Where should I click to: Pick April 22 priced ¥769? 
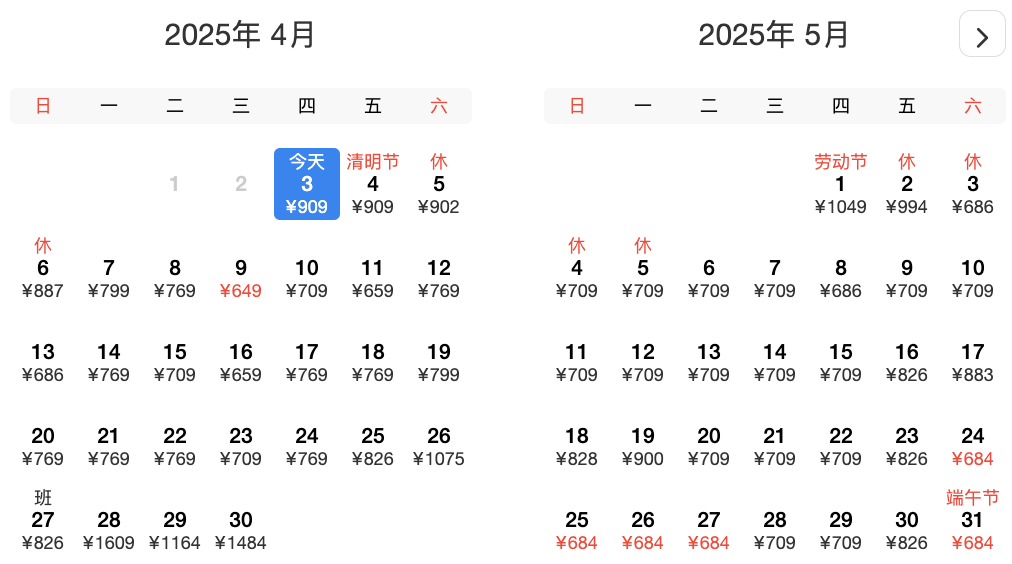[x=175, y=447]
